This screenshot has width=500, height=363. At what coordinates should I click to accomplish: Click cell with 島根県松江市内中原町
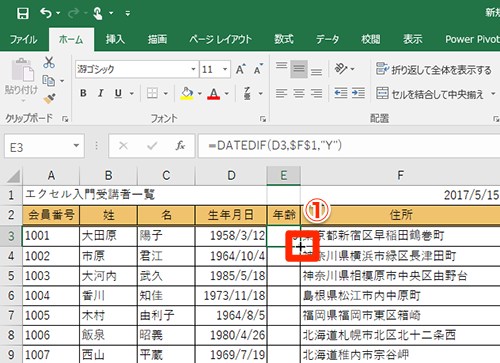pyautogui.click(x=400, y=296)
